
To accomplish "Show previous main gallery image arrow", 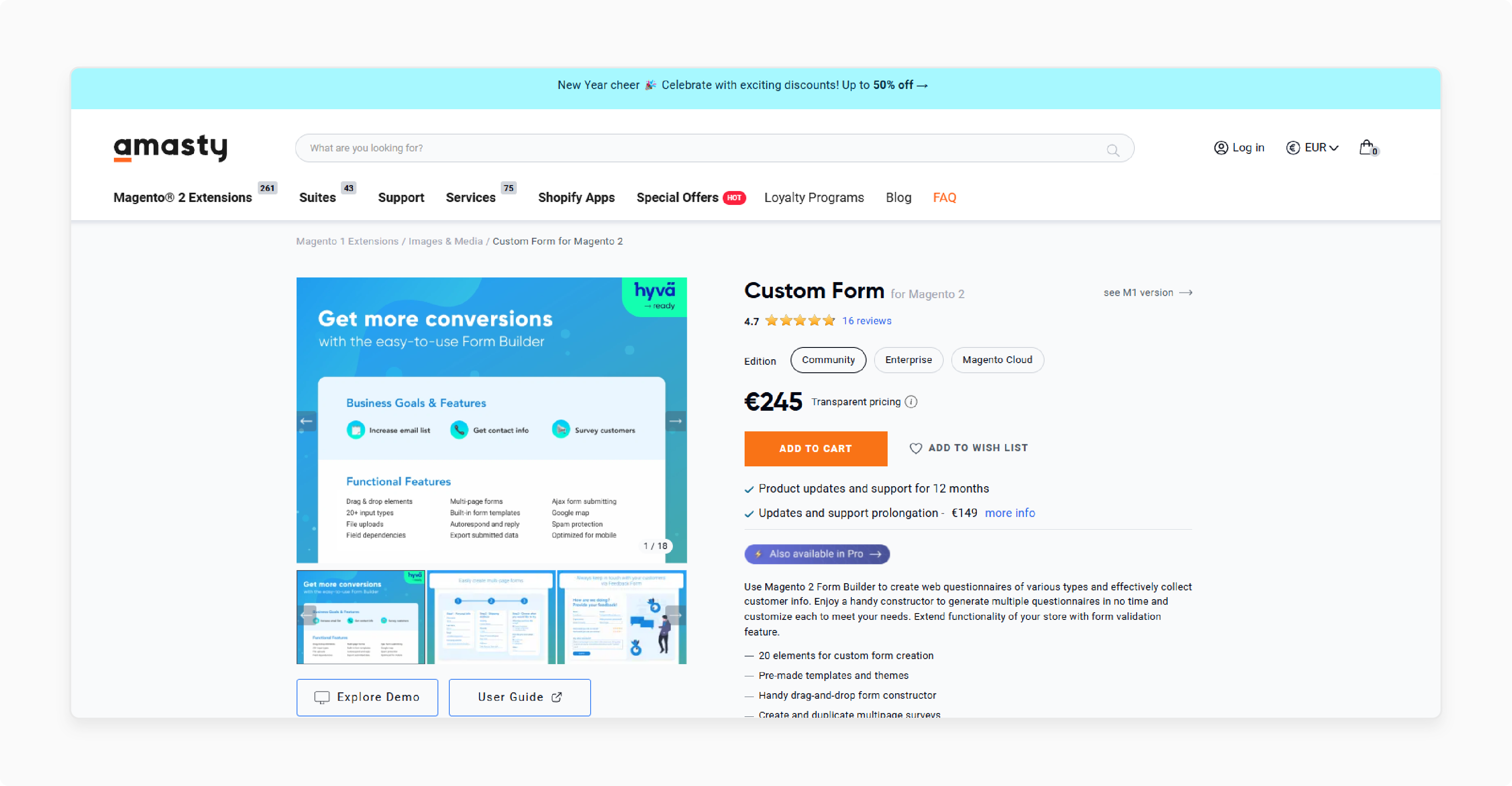I will point(306,421).
